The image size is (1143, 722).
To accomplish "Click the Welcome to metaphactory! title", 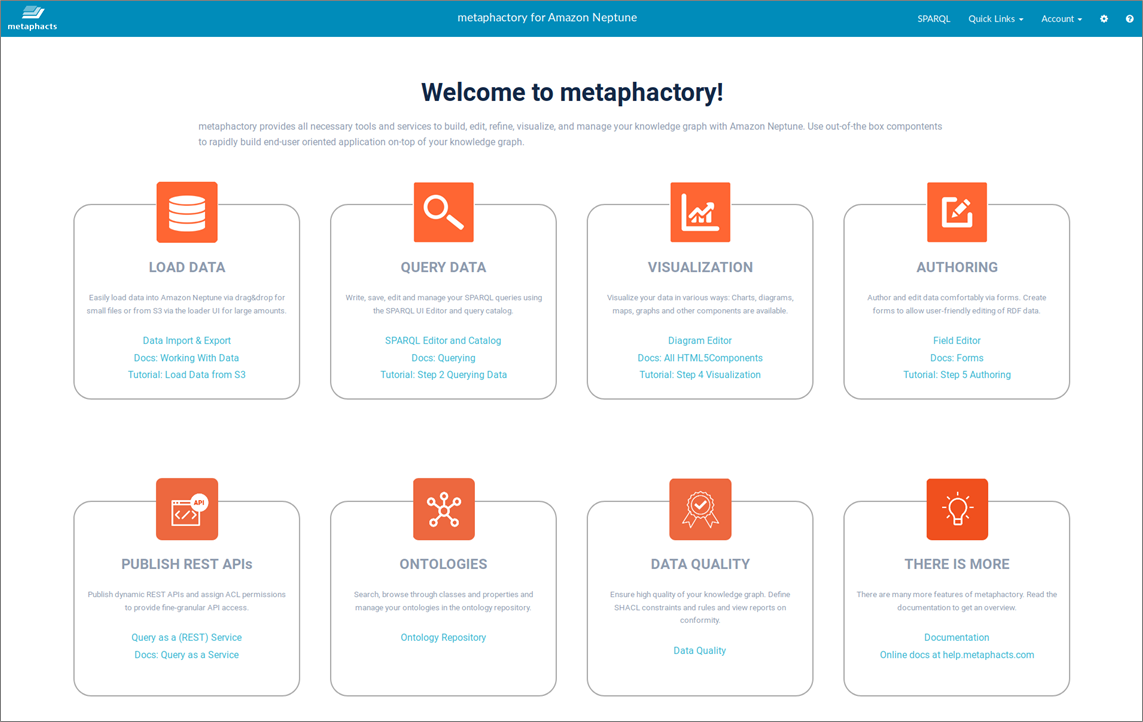I will [x=572, y=93].
